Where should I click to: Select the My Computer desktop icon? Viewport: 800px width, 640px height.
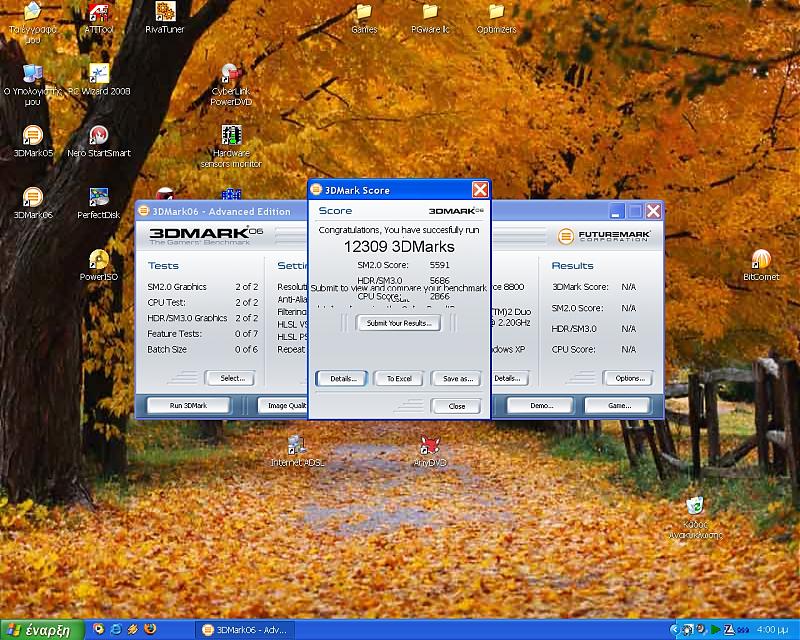(33, 84)
